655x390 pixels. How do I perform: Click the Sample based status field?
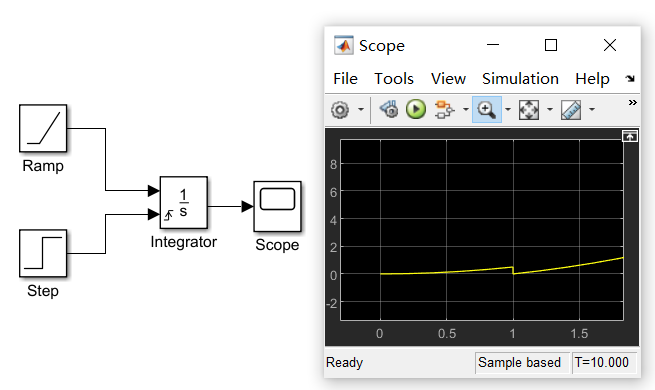(522, 362)
